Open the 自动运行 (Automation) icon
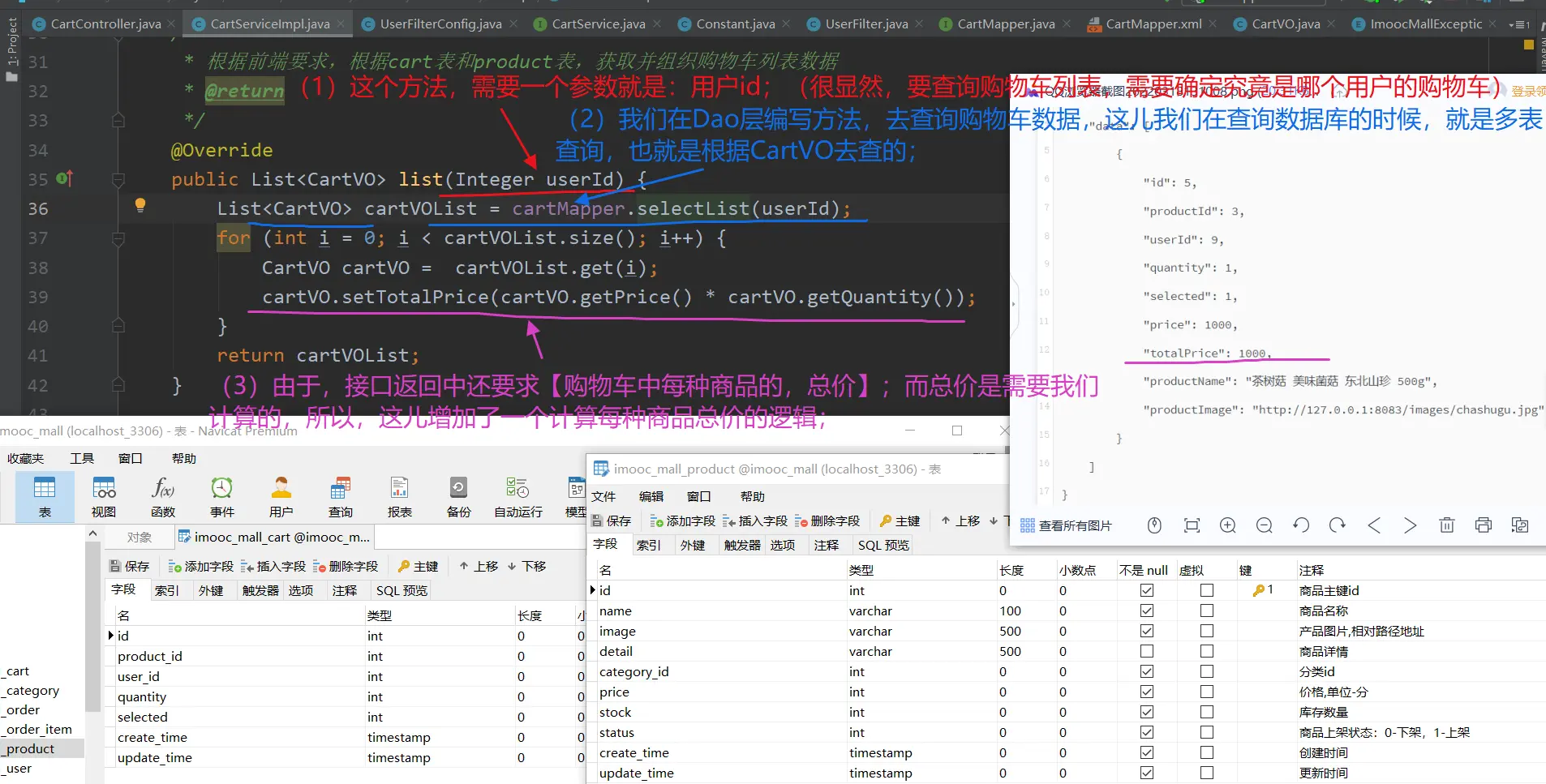Screen dimensions: 1546x784 [517, 495]
